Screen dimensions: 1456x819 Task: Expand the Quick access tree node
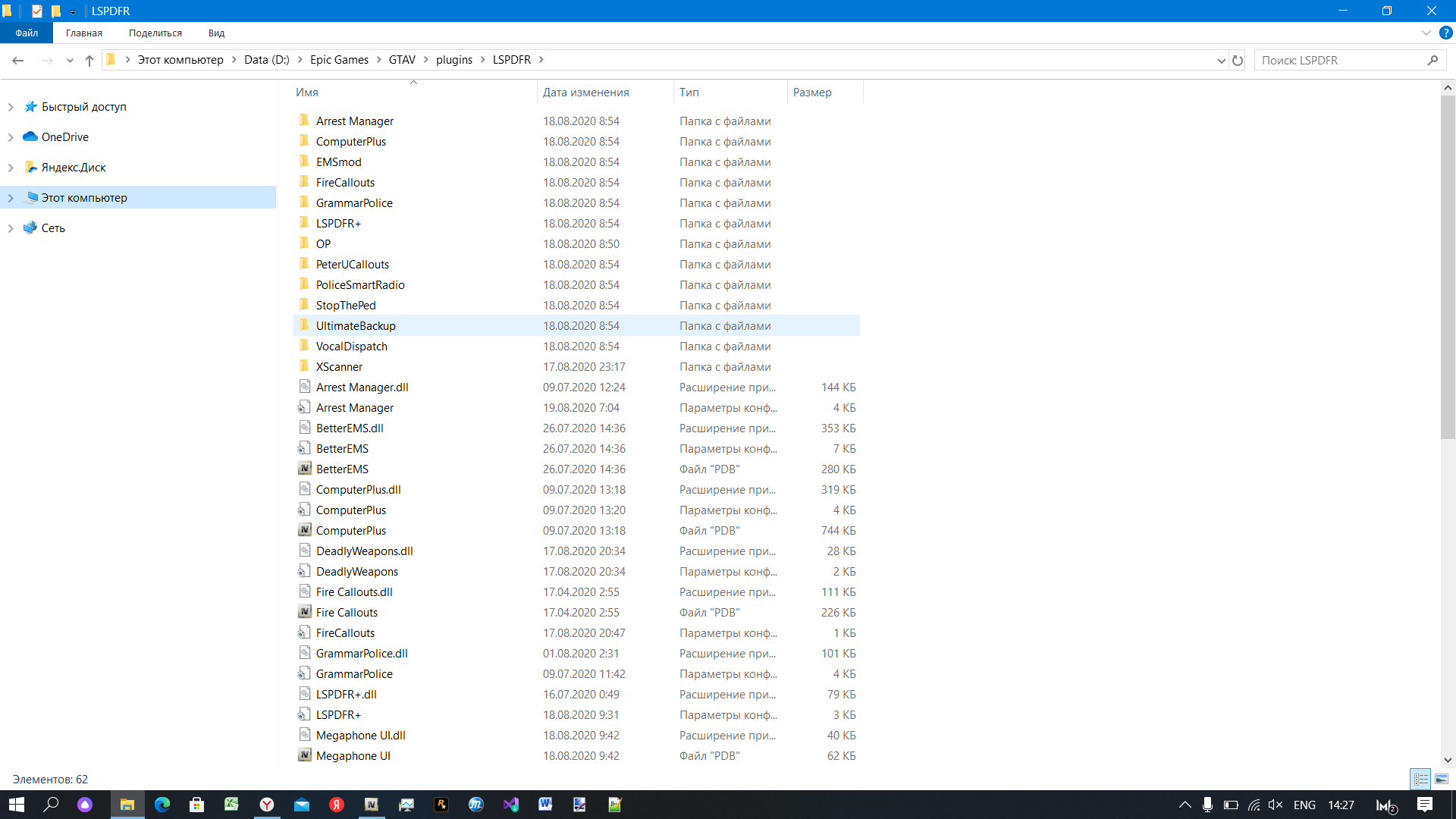[11, 107]
